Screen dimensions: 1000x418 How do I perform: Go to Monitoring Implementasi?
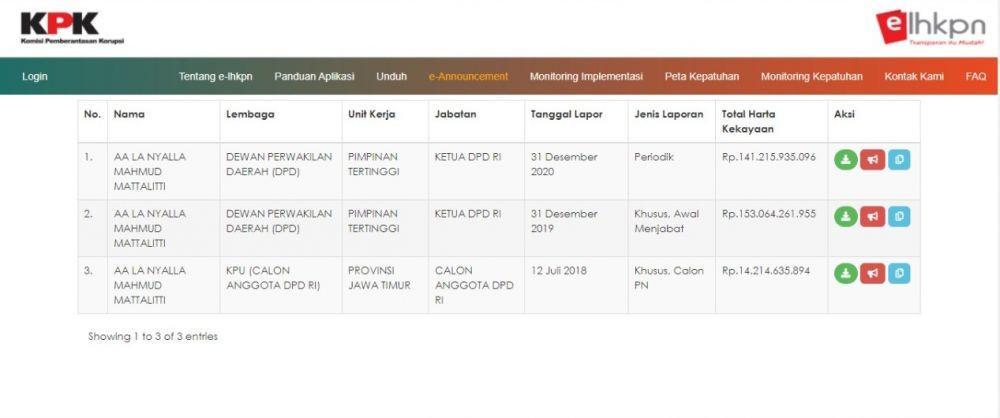587,77
